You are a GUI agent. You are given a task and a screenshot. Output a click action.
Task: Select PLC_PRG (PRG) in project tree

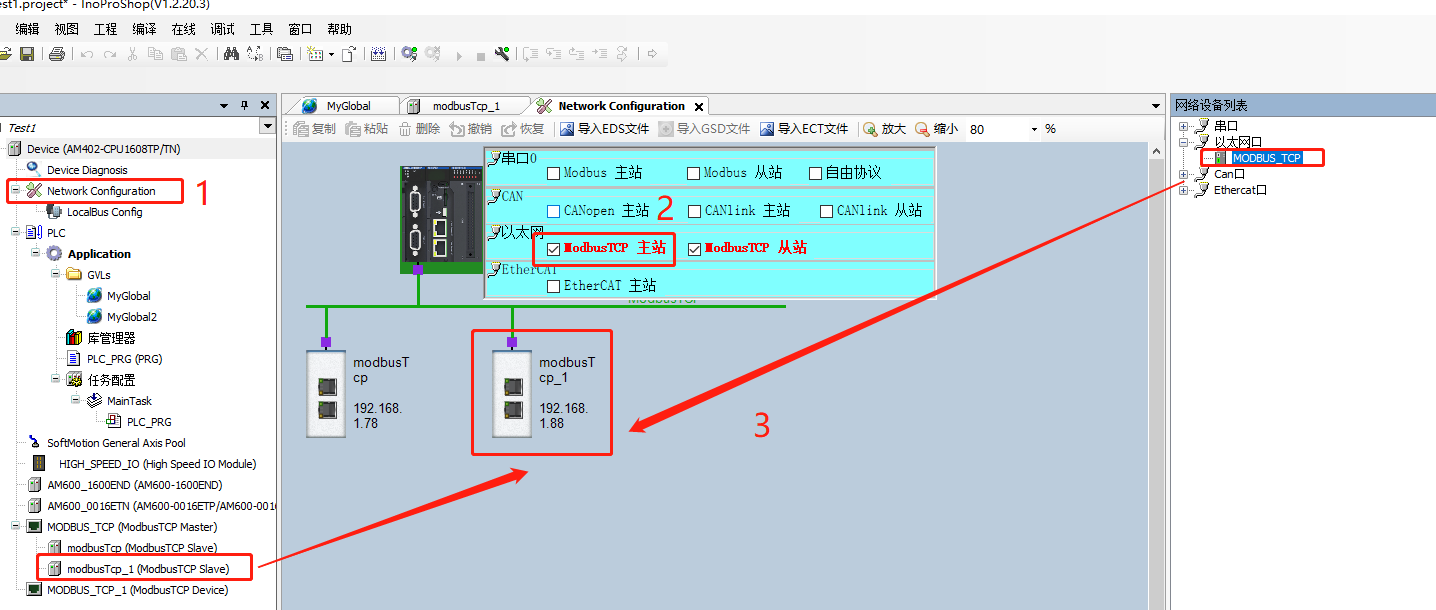pyautogui.click(x=124, y=359)
